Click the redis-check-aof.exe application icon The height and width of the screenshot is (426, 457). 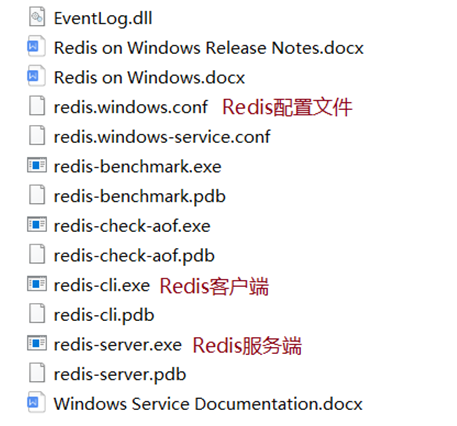click(37, 225)
